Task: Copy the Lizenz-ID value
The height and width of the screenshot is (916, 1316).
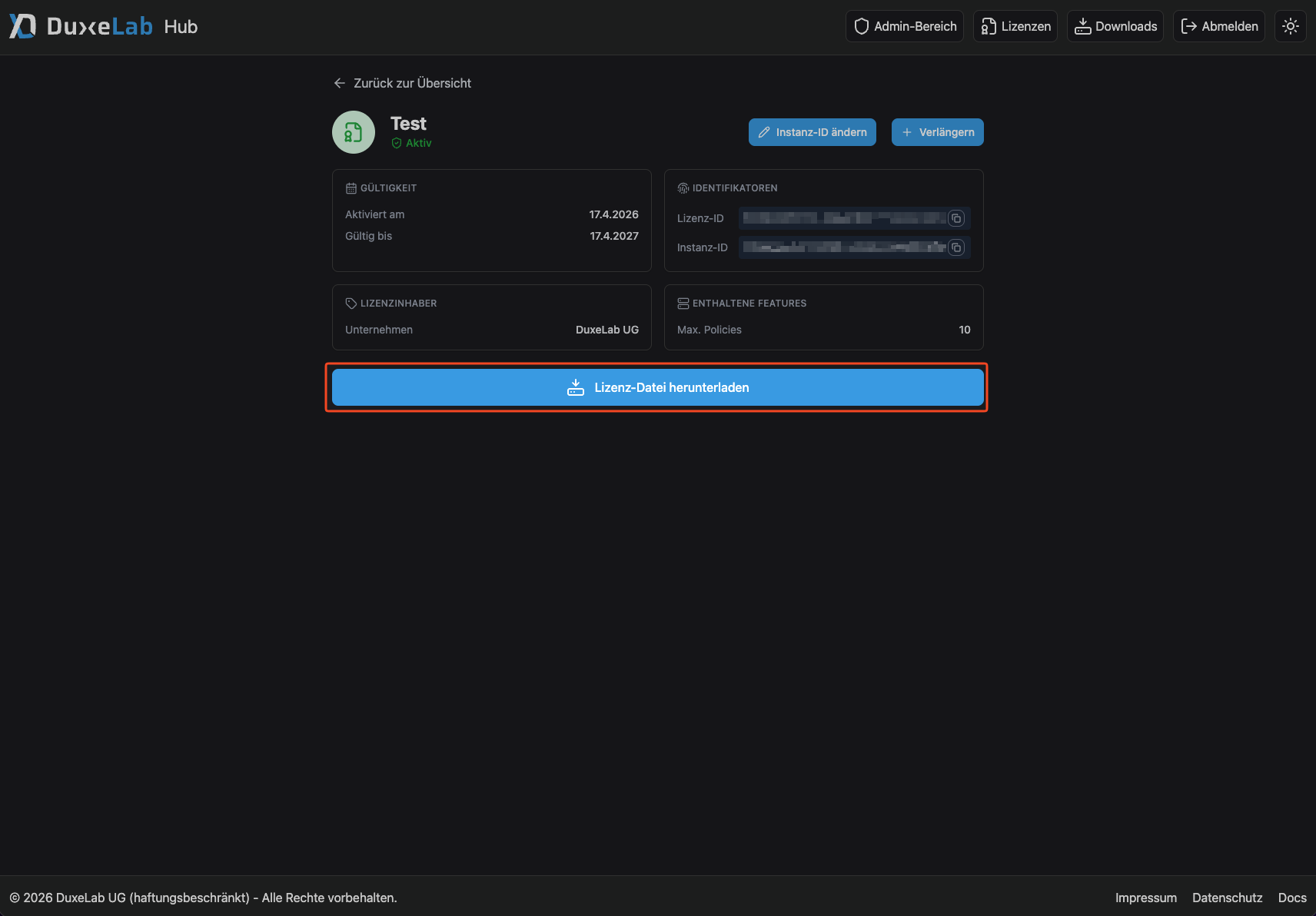Action: [956, 219]
